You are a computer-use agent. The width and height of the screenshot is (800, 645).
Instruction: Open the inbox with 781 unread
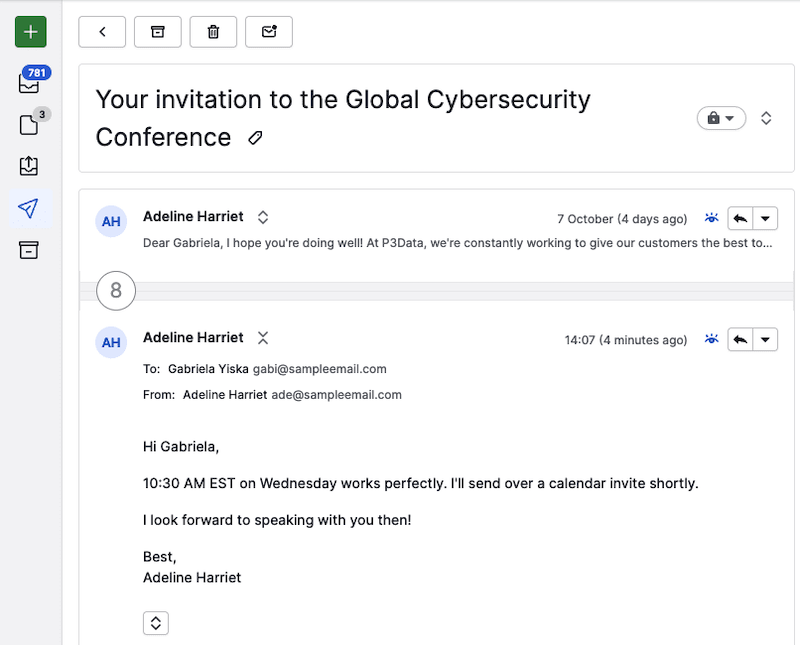(x=29, y=83)
